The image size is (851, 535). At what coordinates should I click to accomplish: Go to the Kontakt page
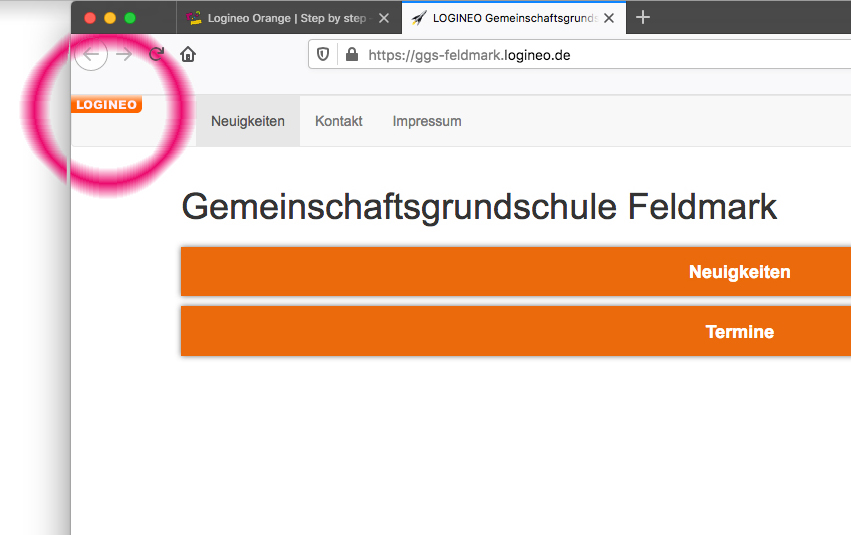[x=339, y=121]
